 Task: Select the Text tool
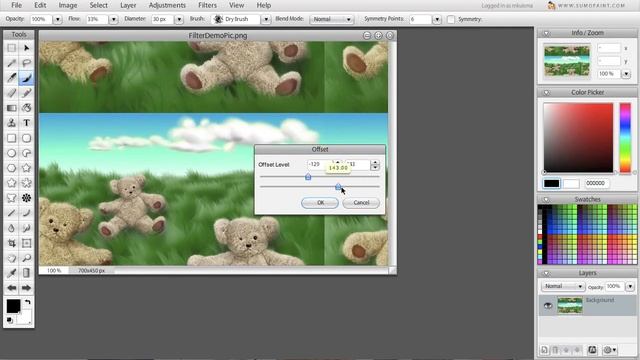pyautogui.click(x=27, y=123)
